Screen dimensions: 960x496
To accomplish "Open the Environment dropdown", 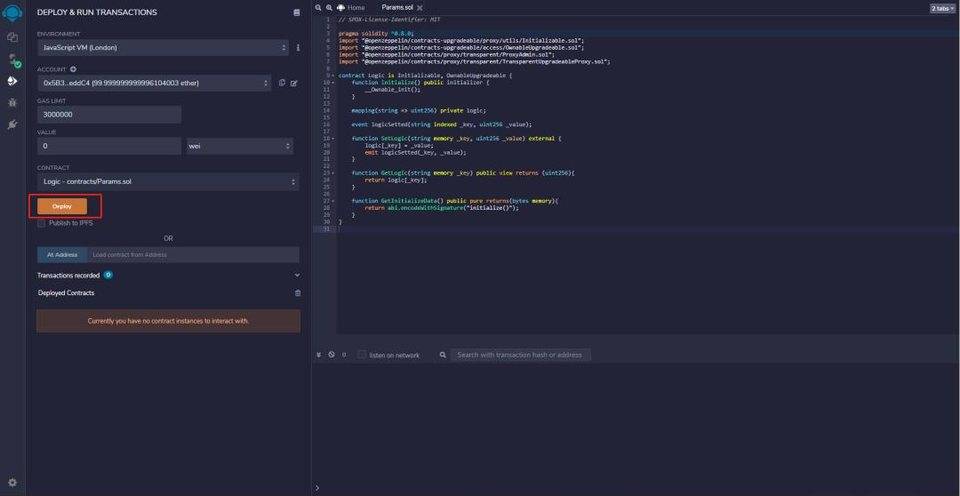I will pyautogui.click(x=162, y=48).
